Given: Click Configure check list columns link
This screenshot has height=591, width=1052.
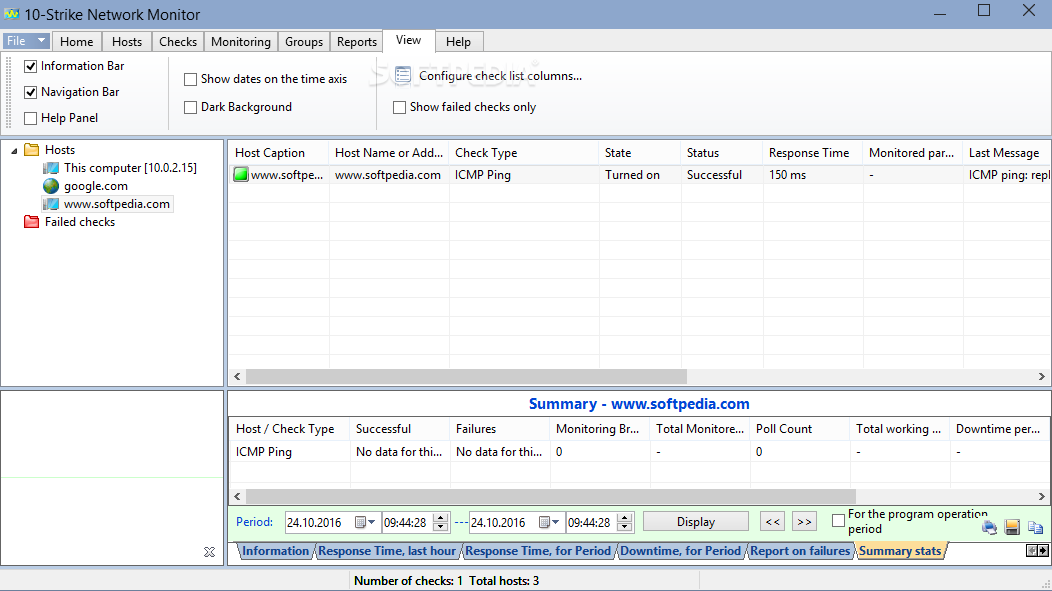Looking at the screenshot, I should pos(501,76).
